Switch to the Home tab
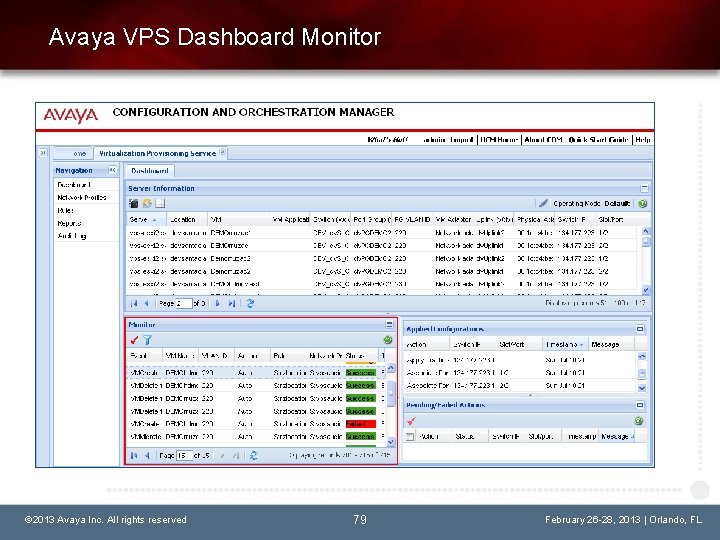 [x=74, y=153]
